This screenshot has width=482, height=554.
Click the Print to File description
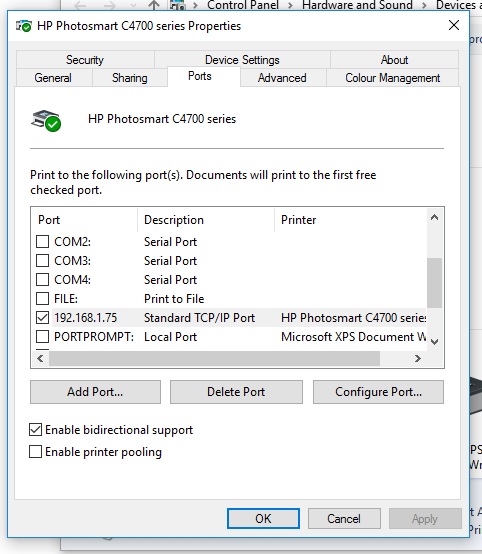[x=174, y=299]
